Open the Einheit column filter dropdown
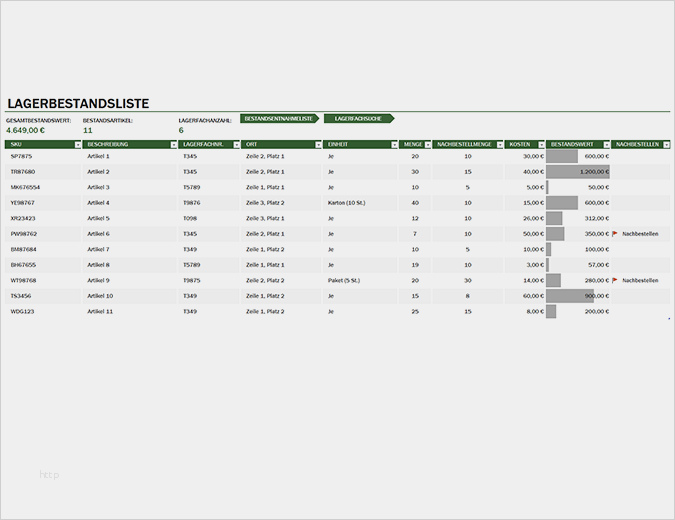Image resolution: width=675 pixels, height=520 pixels. coord(394,145)
